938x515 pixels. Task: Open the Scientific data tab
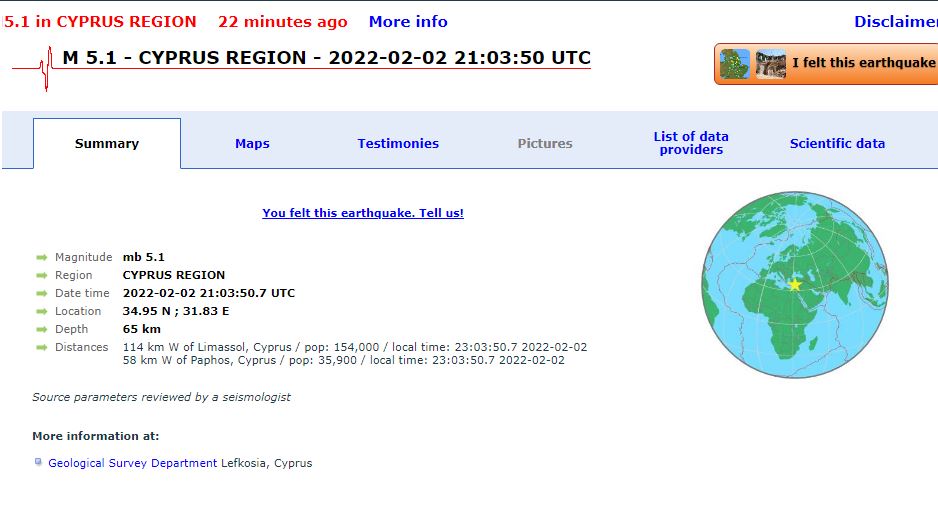click(837, 144)
